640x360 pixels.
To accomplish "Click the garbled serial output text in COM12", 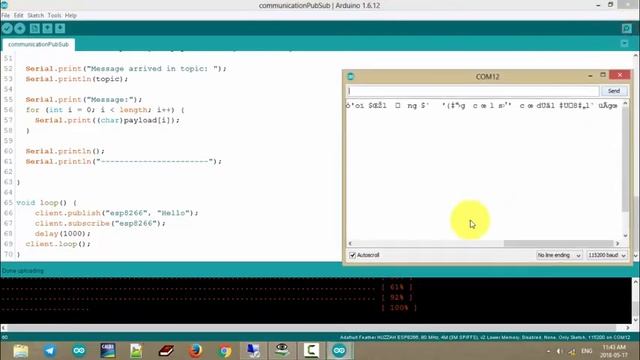I will [481, 106].
